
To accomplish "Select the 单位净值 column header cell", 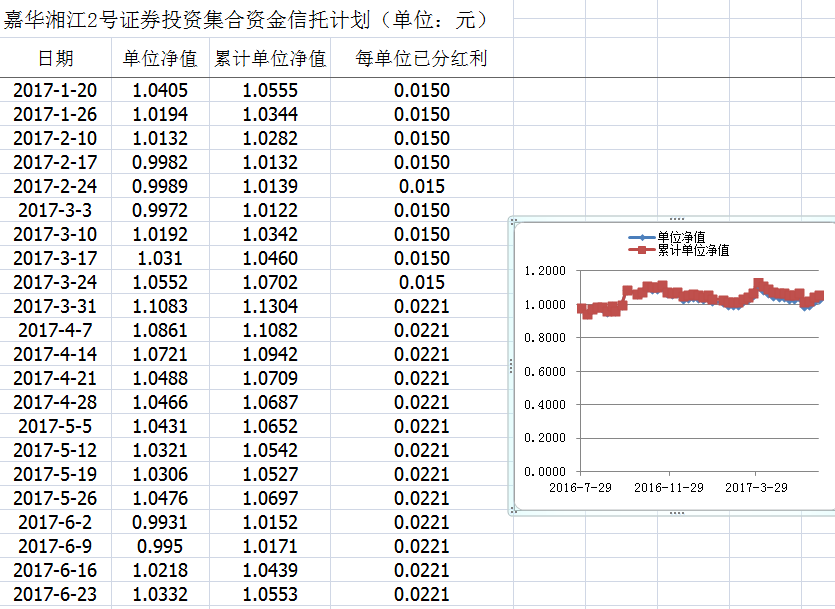I will pos(160,59).
